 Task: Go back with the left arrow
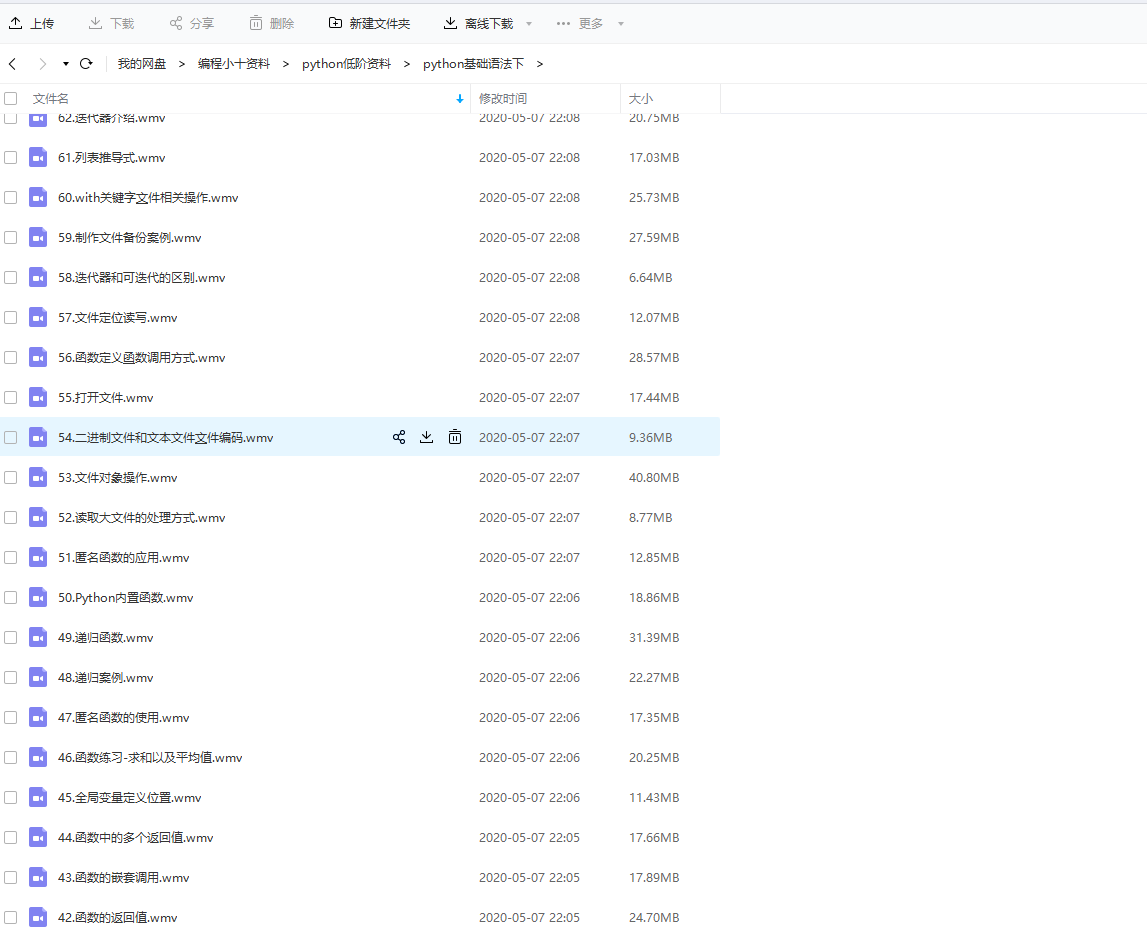12,64
